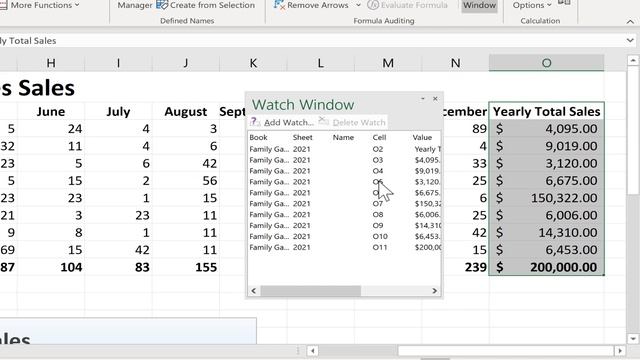Click Value column header in Watch Window
The image size is (640, 360).
coord(422,138)
